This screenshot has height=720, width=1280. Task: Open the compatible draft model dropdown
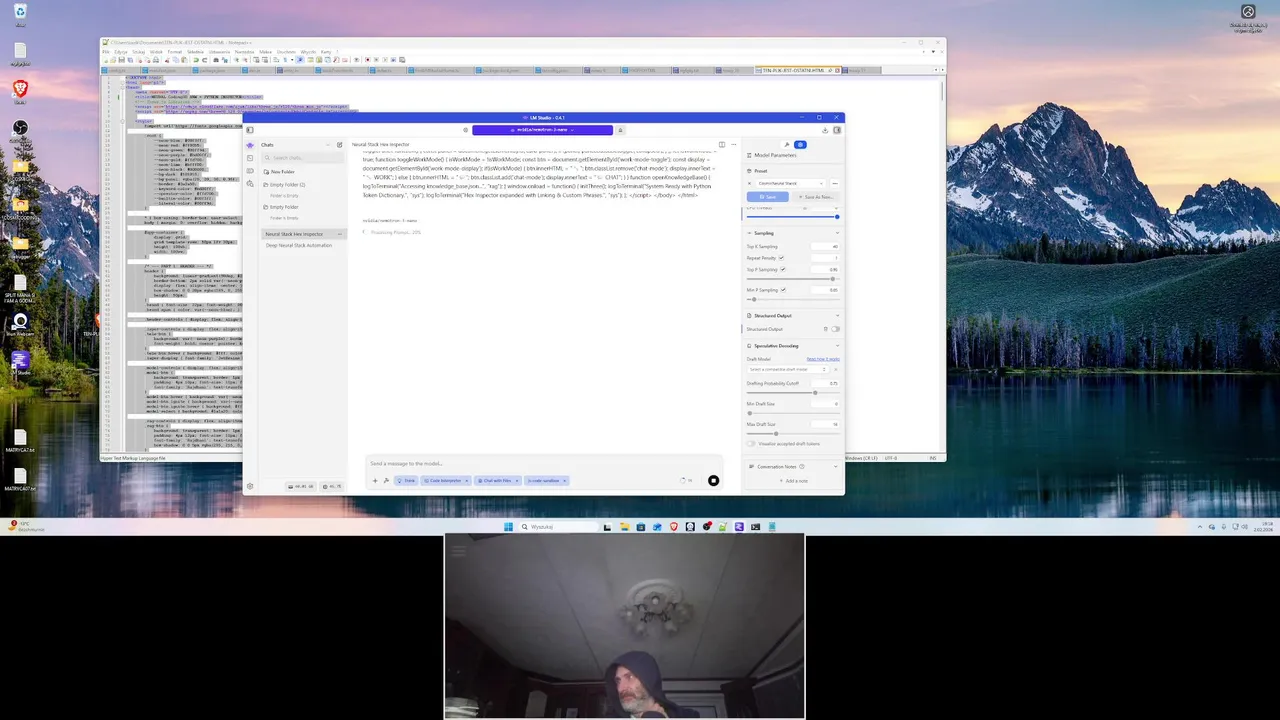click(x=788, y=369)
